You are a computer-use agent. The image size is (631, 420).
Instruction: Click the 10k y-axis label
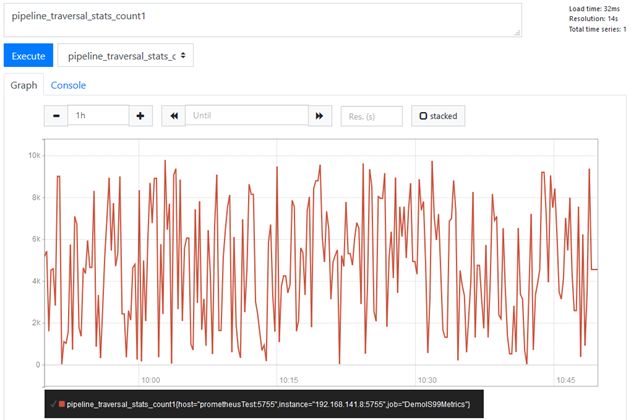(x=34, y=155)
